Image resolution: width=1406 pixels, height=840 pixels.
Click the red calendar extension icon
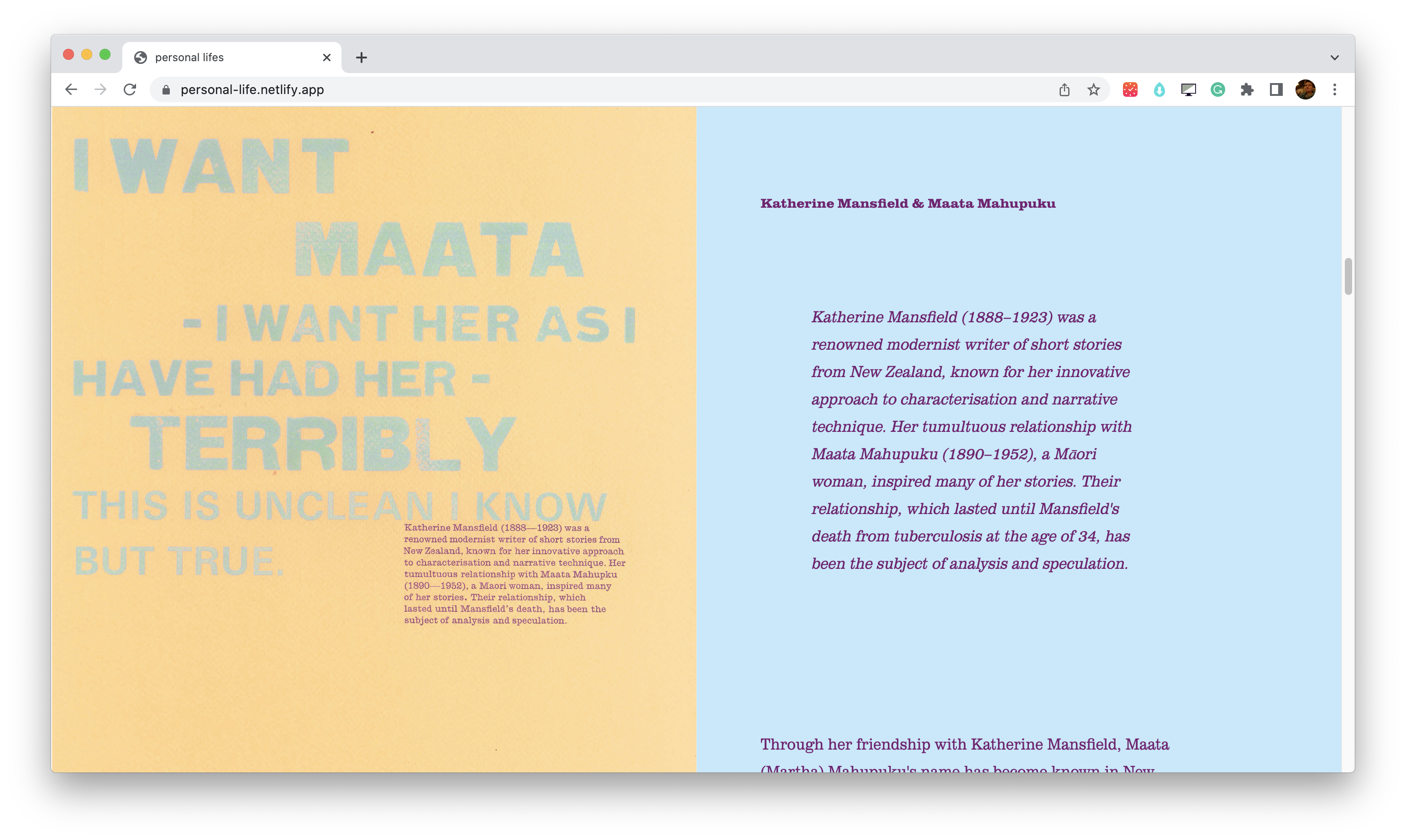pos(1130,89)
